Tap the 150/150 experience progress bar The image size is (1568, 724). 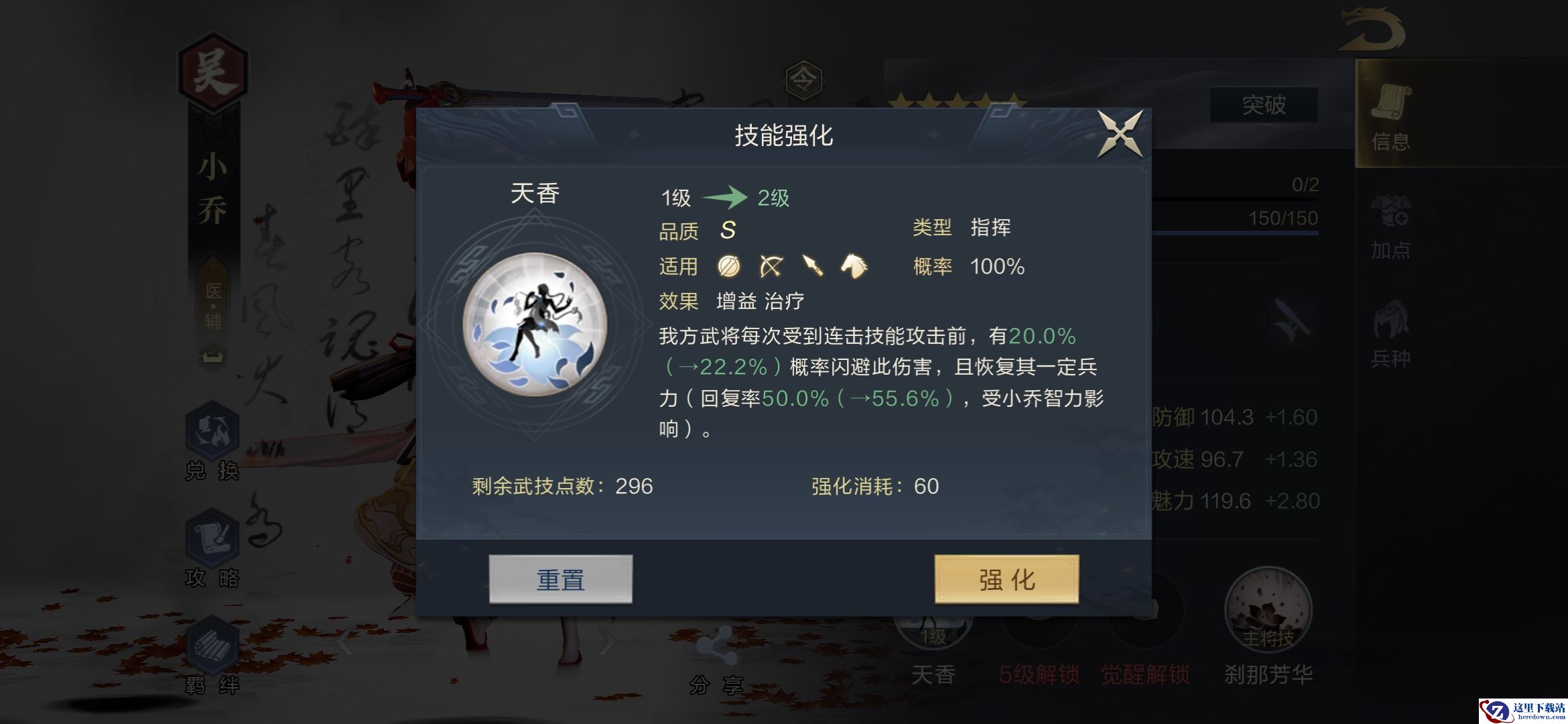pyautogui.click(x=1235, y=232)
